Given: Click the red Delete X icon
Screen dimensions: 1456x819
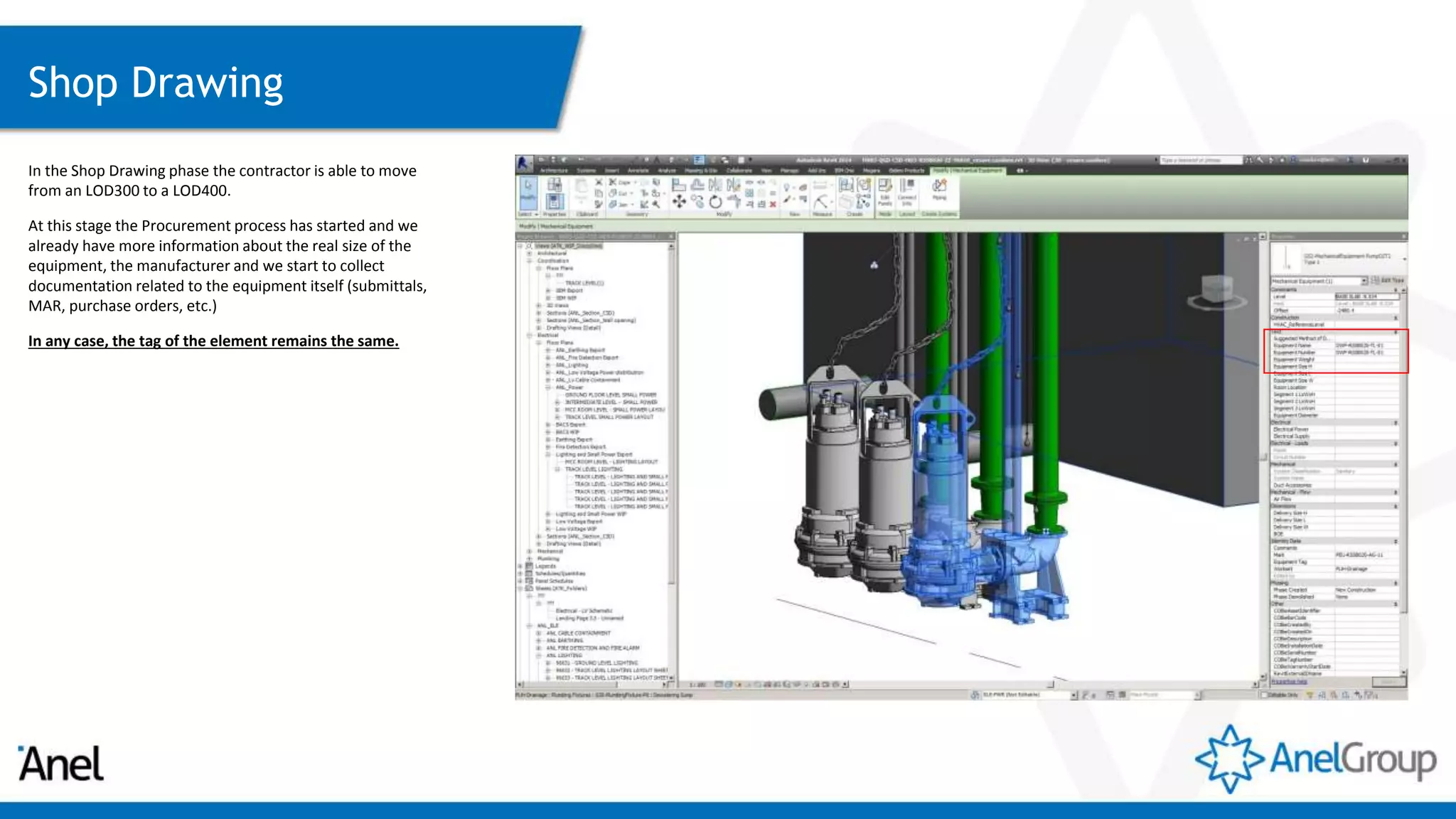Looking at the screenshot, I should tap(773, 204).
